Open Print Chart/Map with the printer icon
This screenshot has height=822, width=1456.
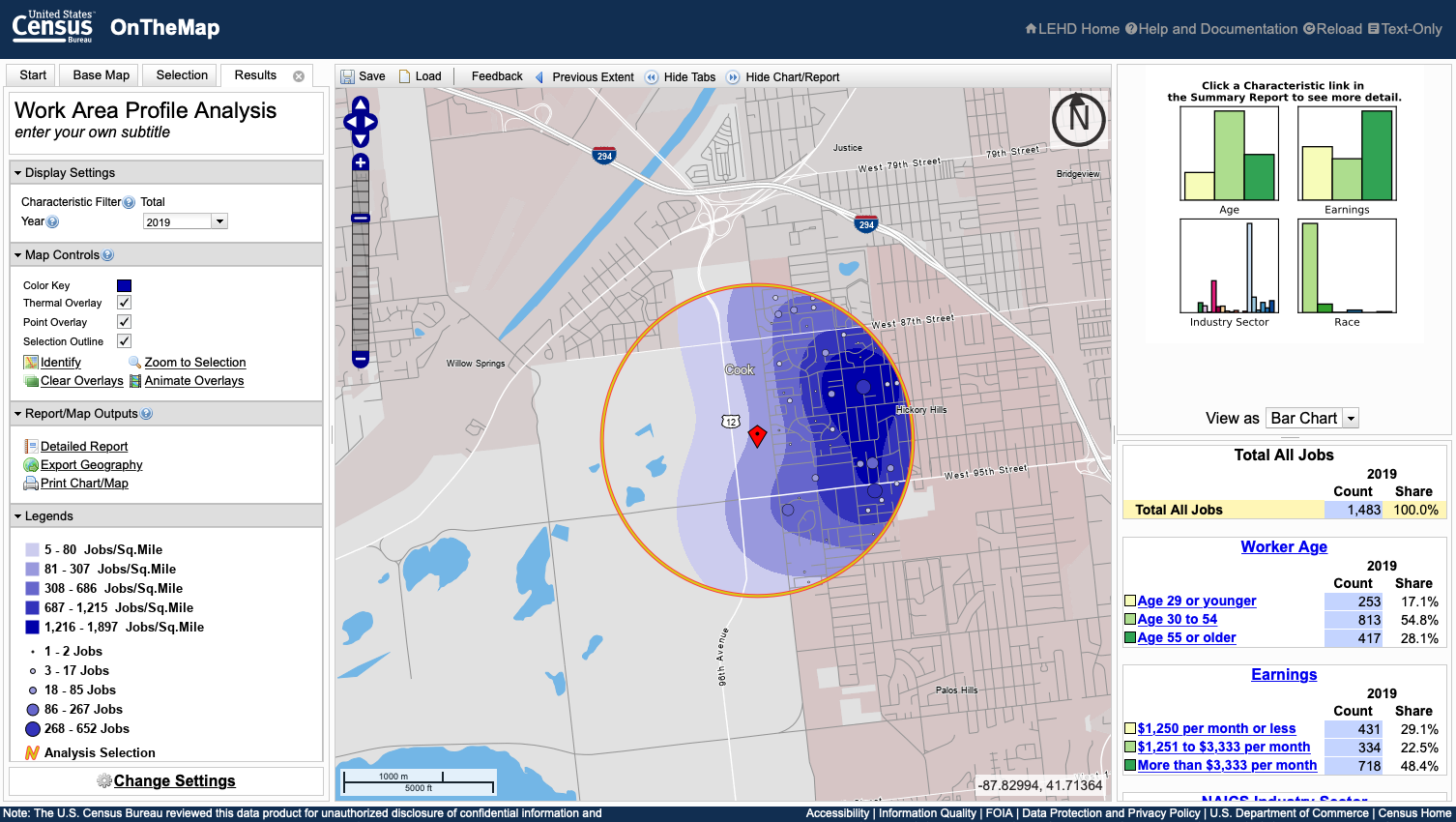[x=32, y=483]
